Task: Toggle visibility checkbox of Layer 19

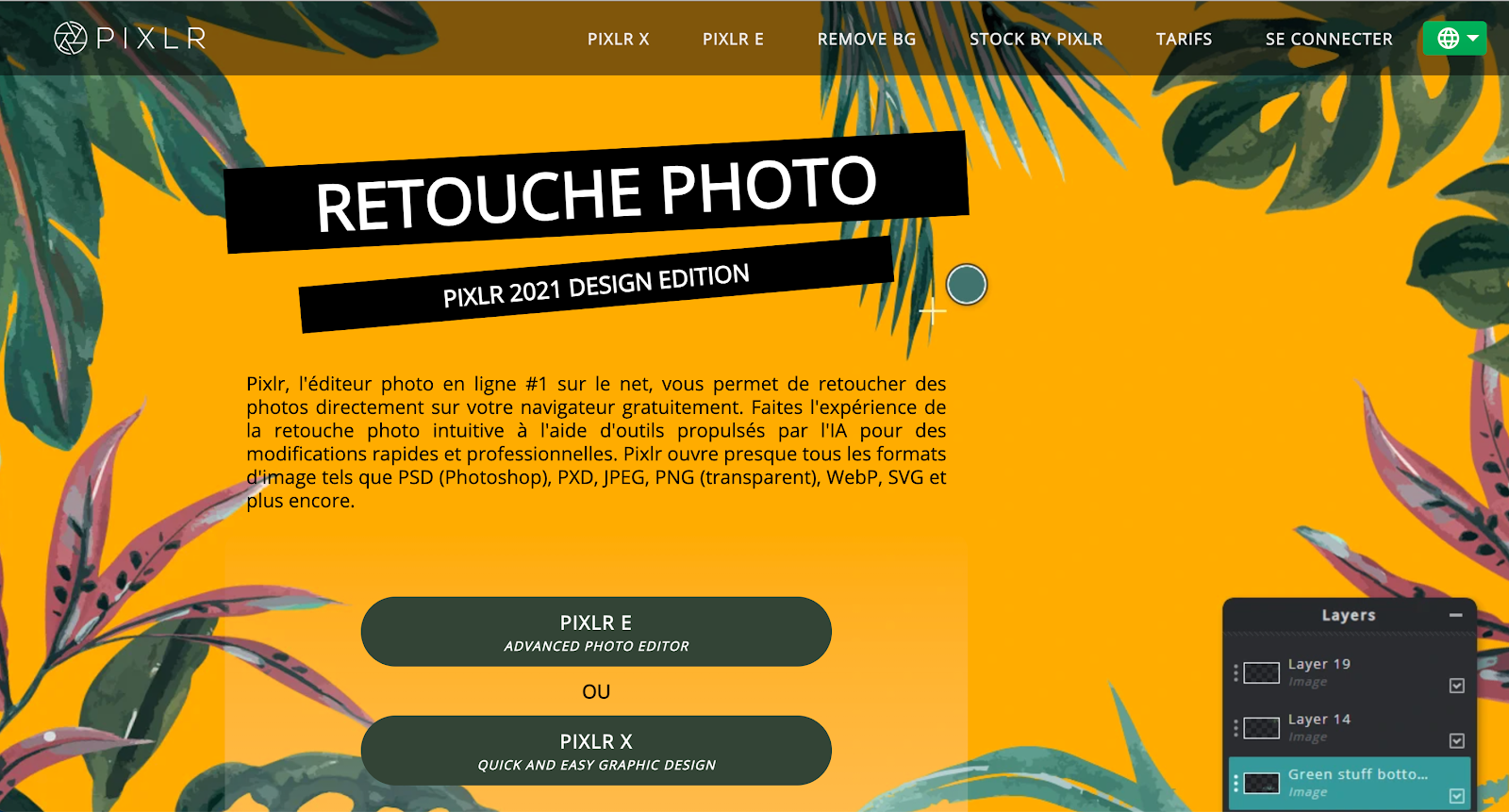Action: (1457, 686)
